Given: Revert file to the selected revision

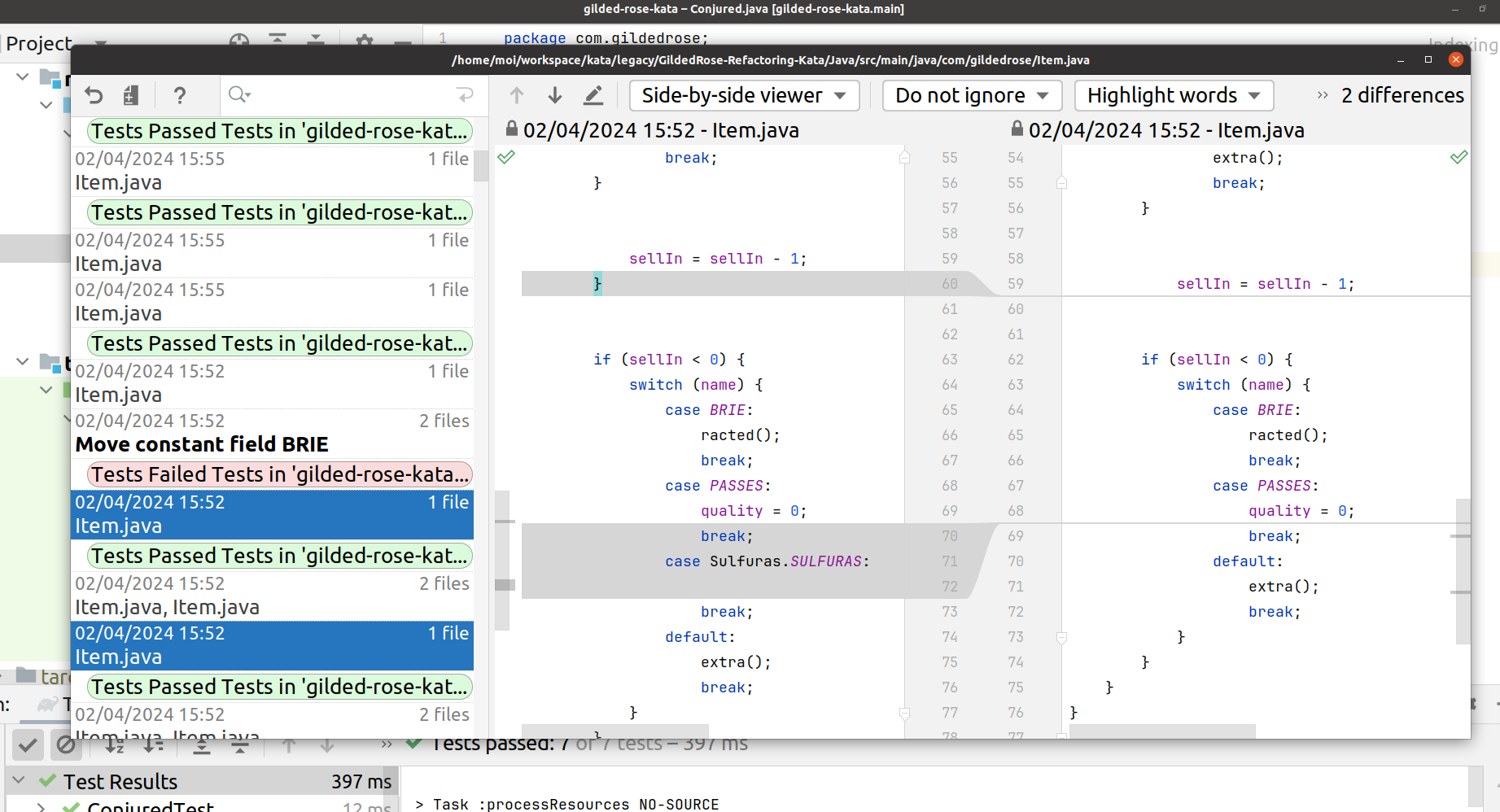Looking at the screenshot, I should (94, 95).
